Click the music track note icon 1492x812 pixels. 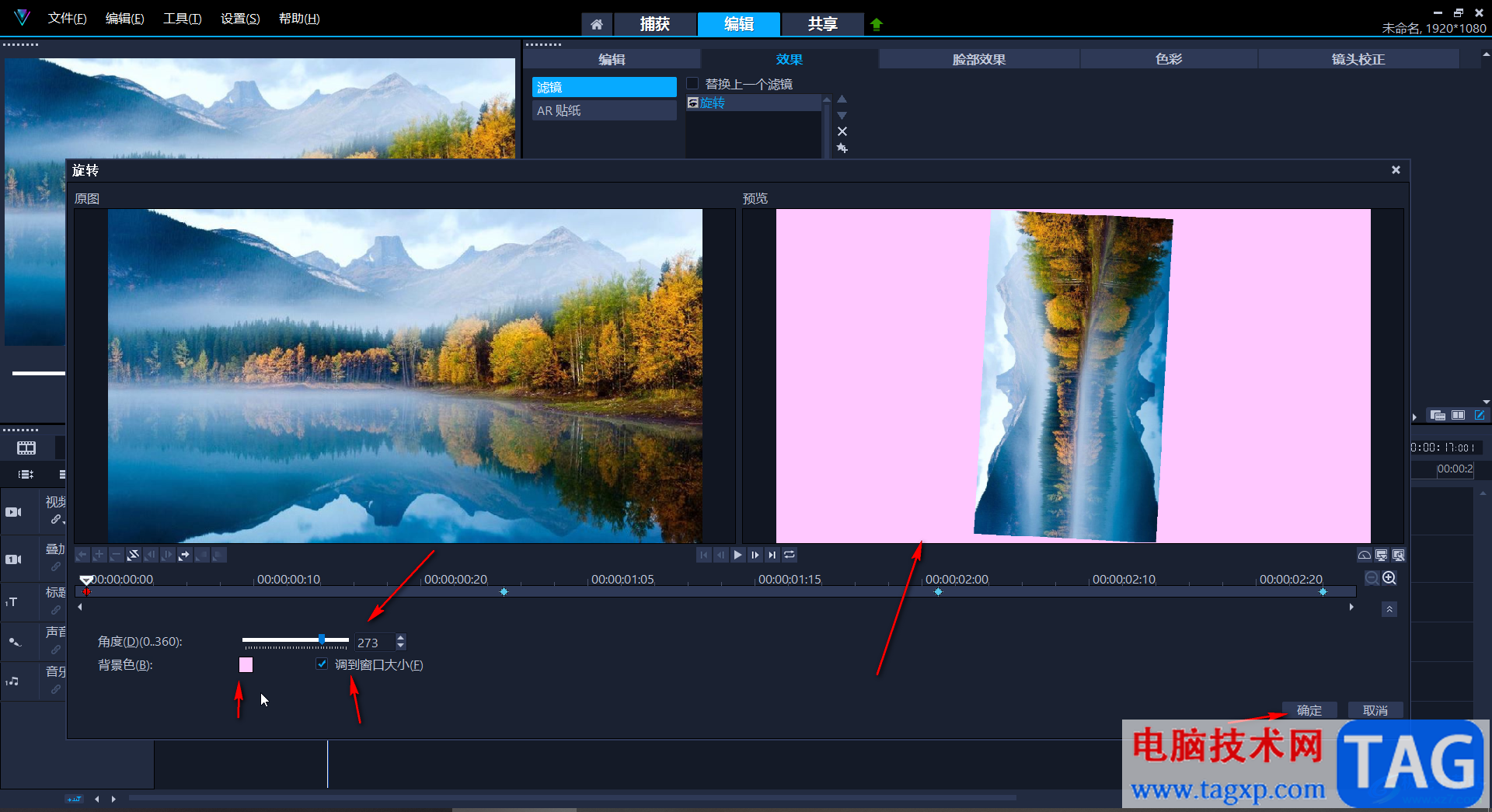tap(12, 681)
